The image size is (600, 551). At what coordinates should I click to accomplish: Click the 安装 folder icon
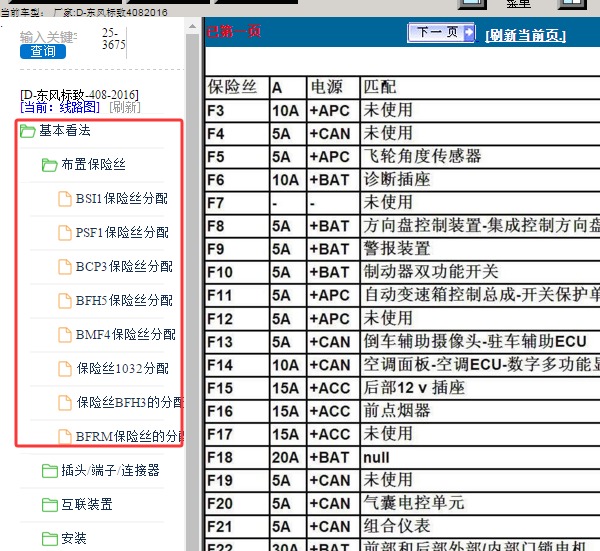click(50, 539)
